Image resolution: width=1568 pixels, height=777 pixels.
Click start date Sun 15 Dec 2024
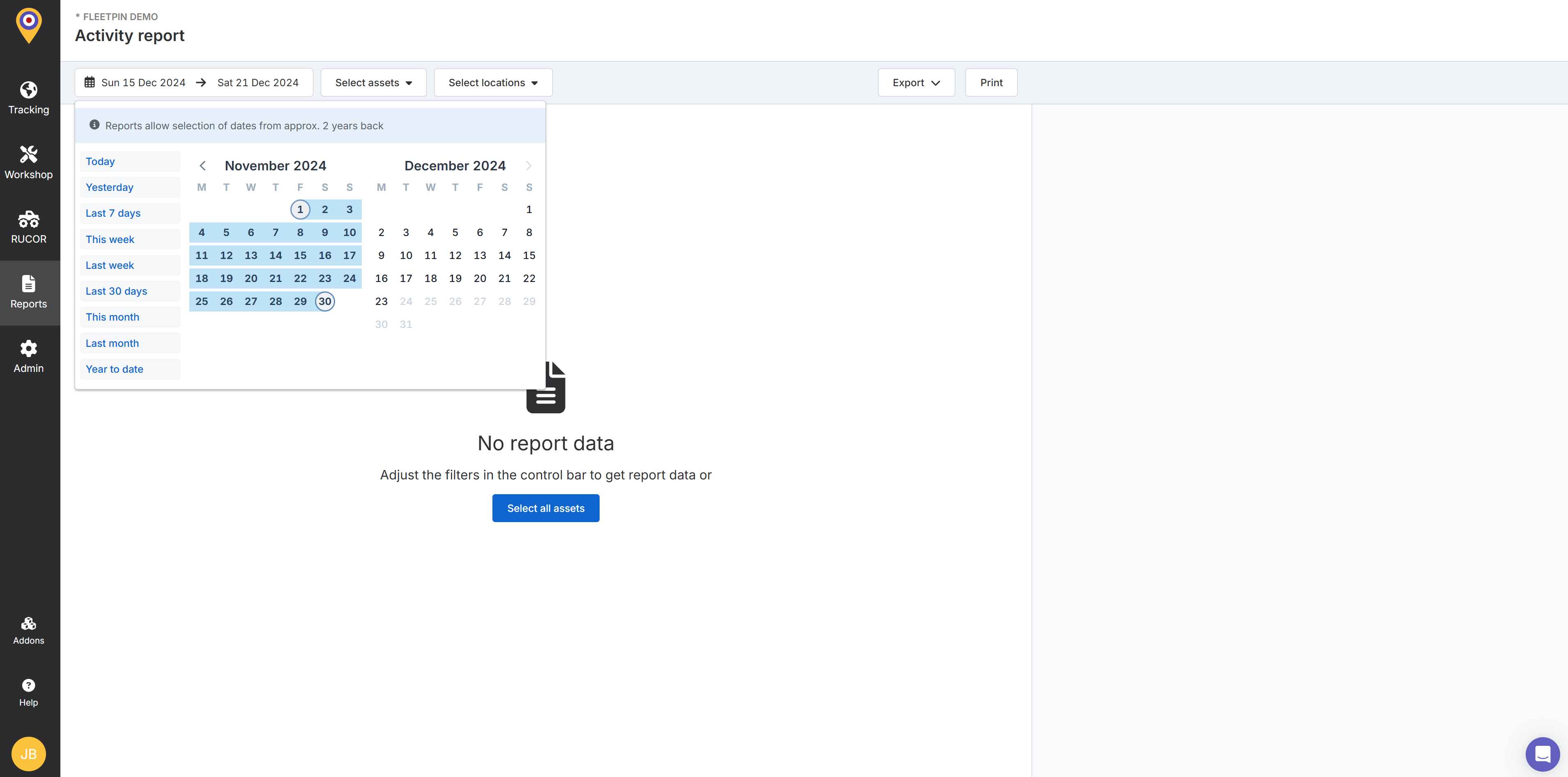coord(143,83)
